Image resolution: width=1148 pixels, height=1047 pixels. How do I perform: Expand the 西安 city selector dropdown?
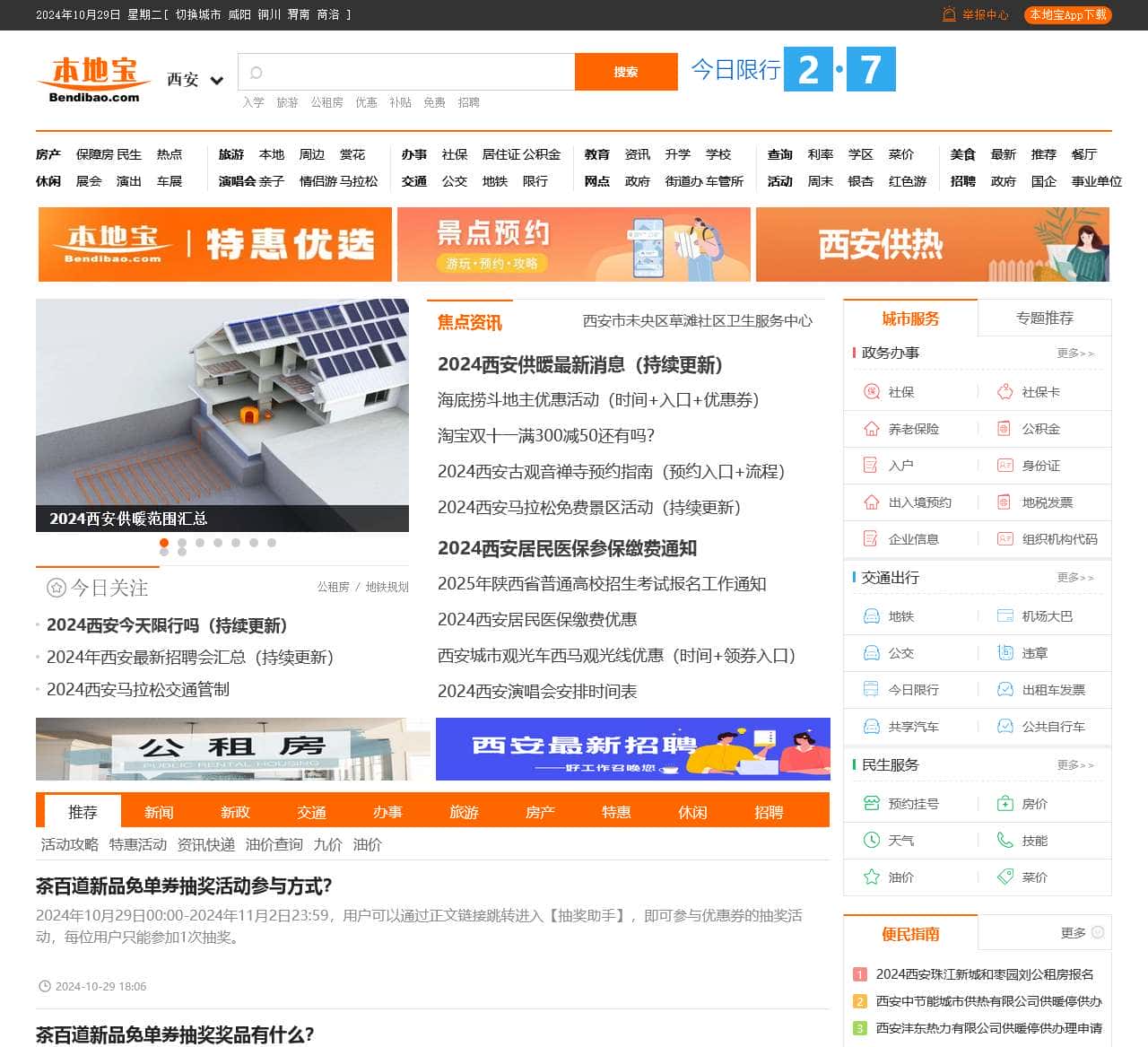point(195,80)
